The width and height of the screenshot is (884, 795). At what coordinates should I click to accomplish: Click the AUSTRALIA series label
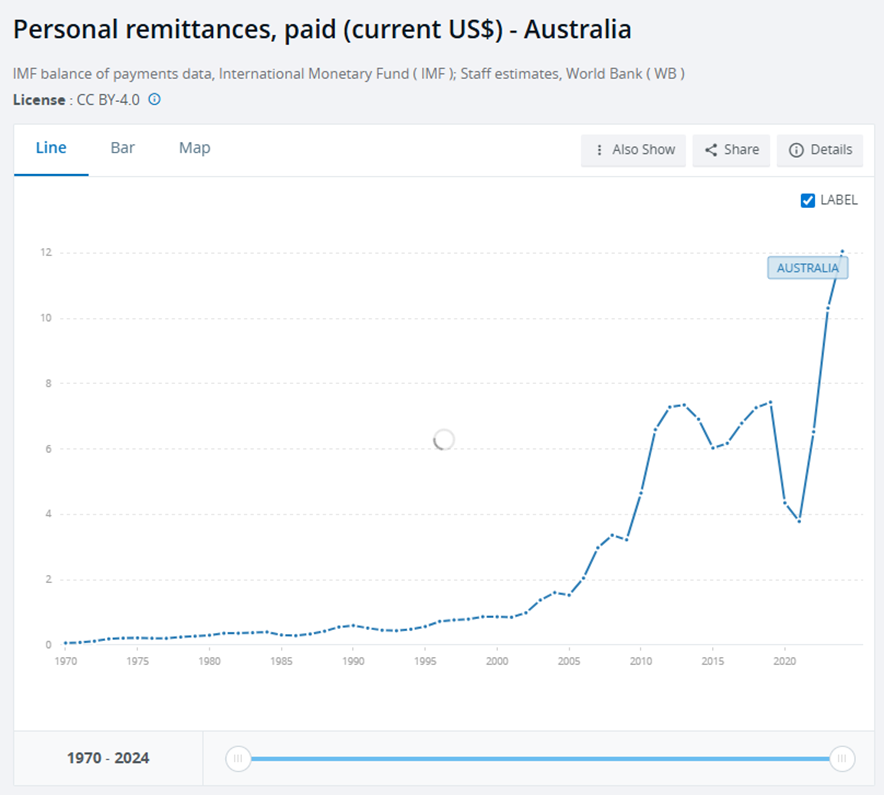(807, 268)
